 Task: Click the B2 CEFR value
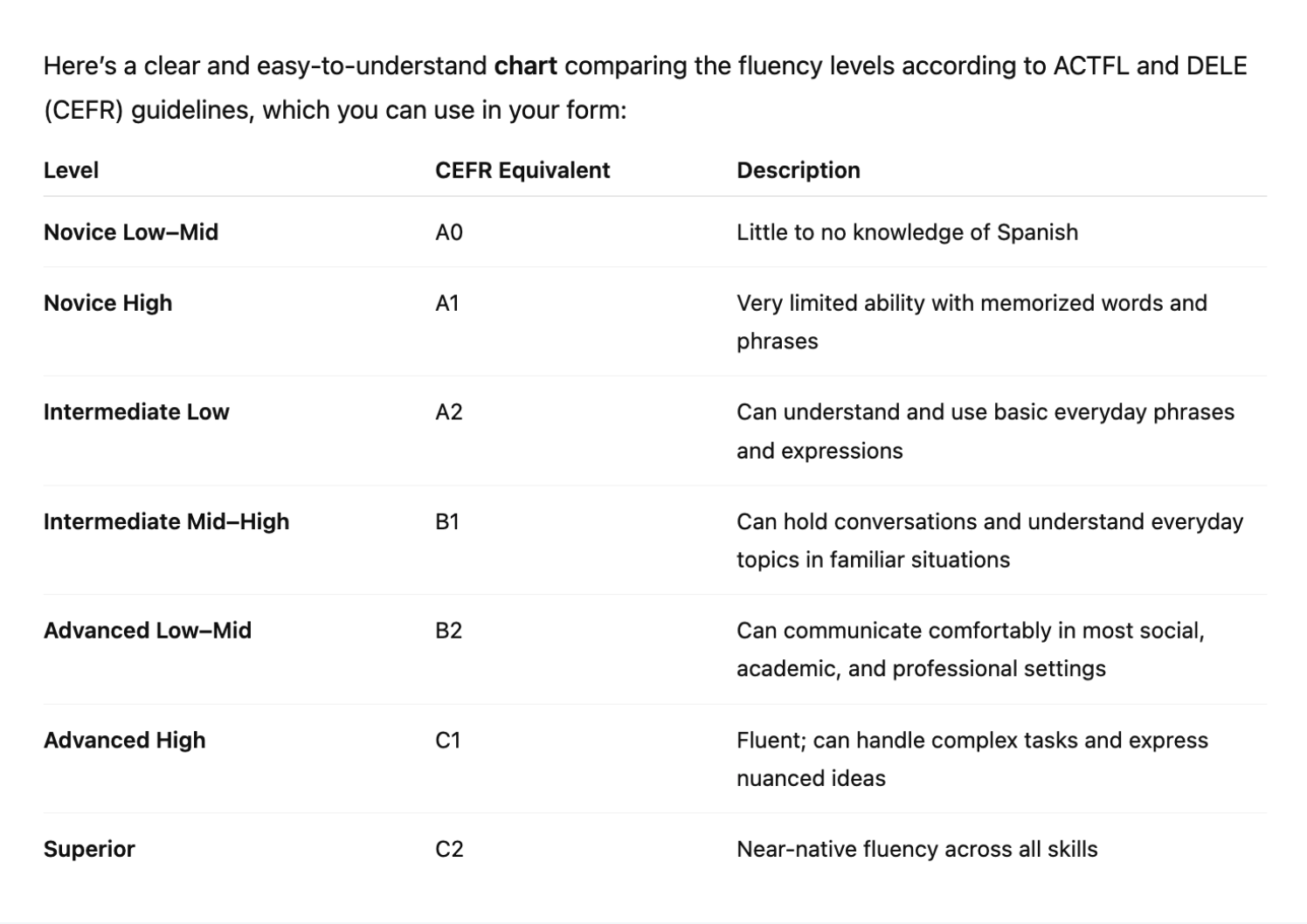coord(449,631)
